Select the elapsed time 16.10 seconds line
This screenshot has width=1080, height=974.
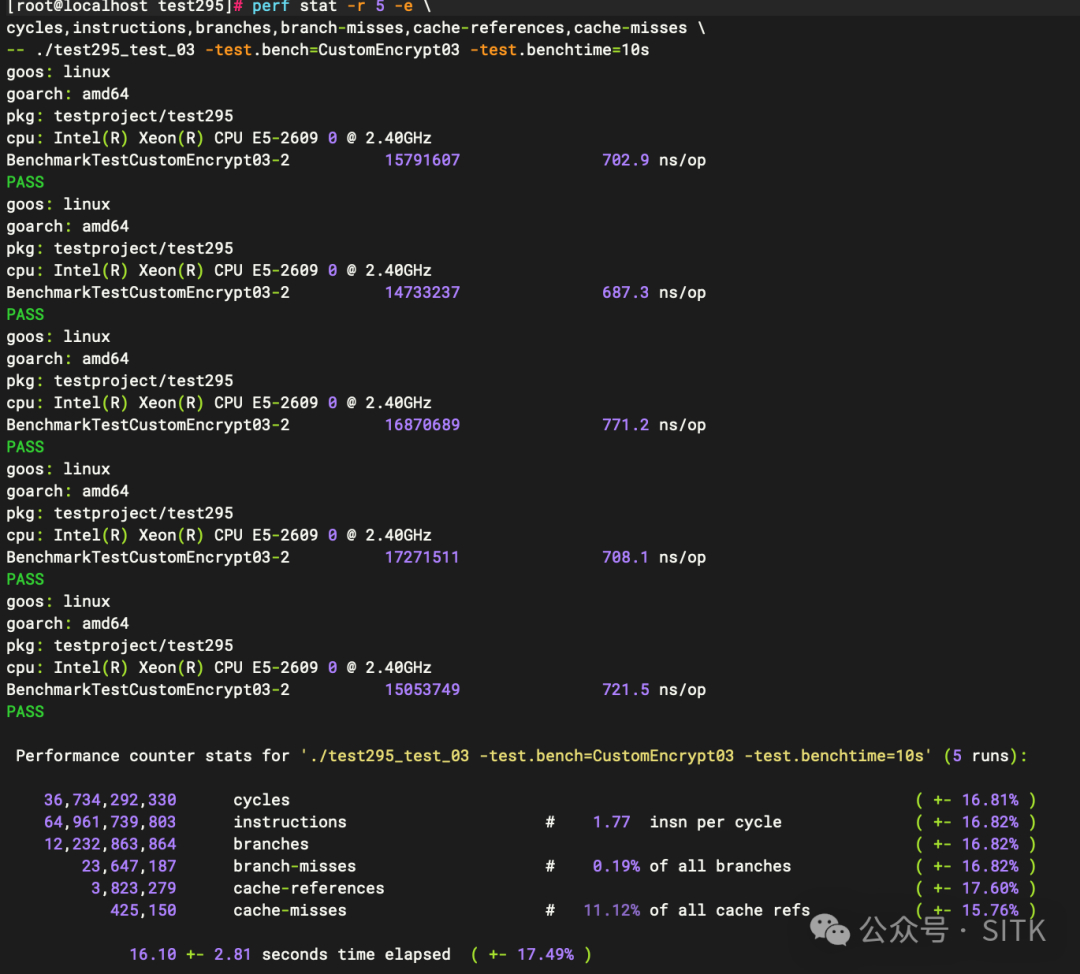coord(290,954)
